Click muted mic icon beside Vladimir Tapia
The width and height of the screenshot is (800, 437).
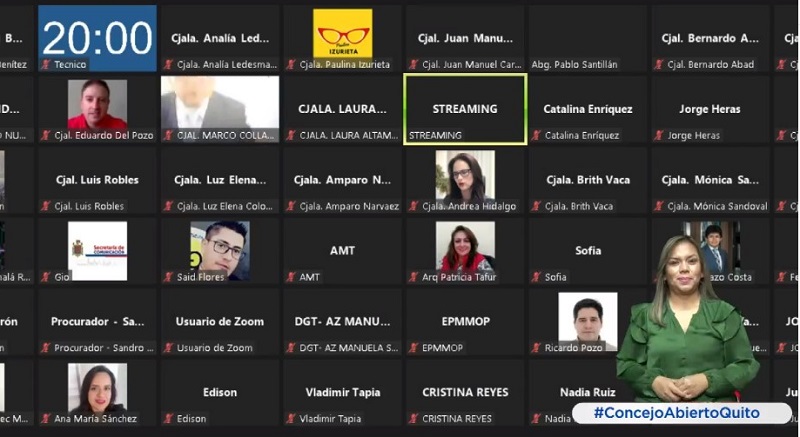291,419
